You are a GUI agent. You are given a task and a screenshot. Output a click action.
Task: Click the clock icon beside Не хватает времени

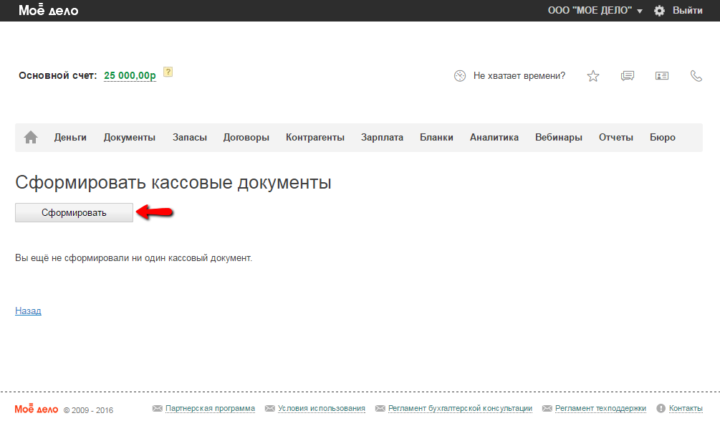[460, 76]
